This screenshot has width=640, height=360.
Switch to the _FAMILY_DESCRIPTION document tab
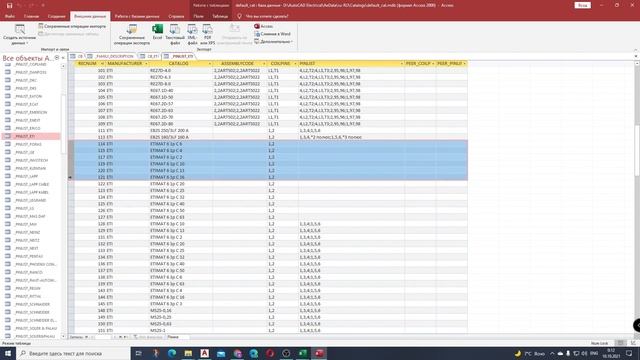(x=111, y=56)
